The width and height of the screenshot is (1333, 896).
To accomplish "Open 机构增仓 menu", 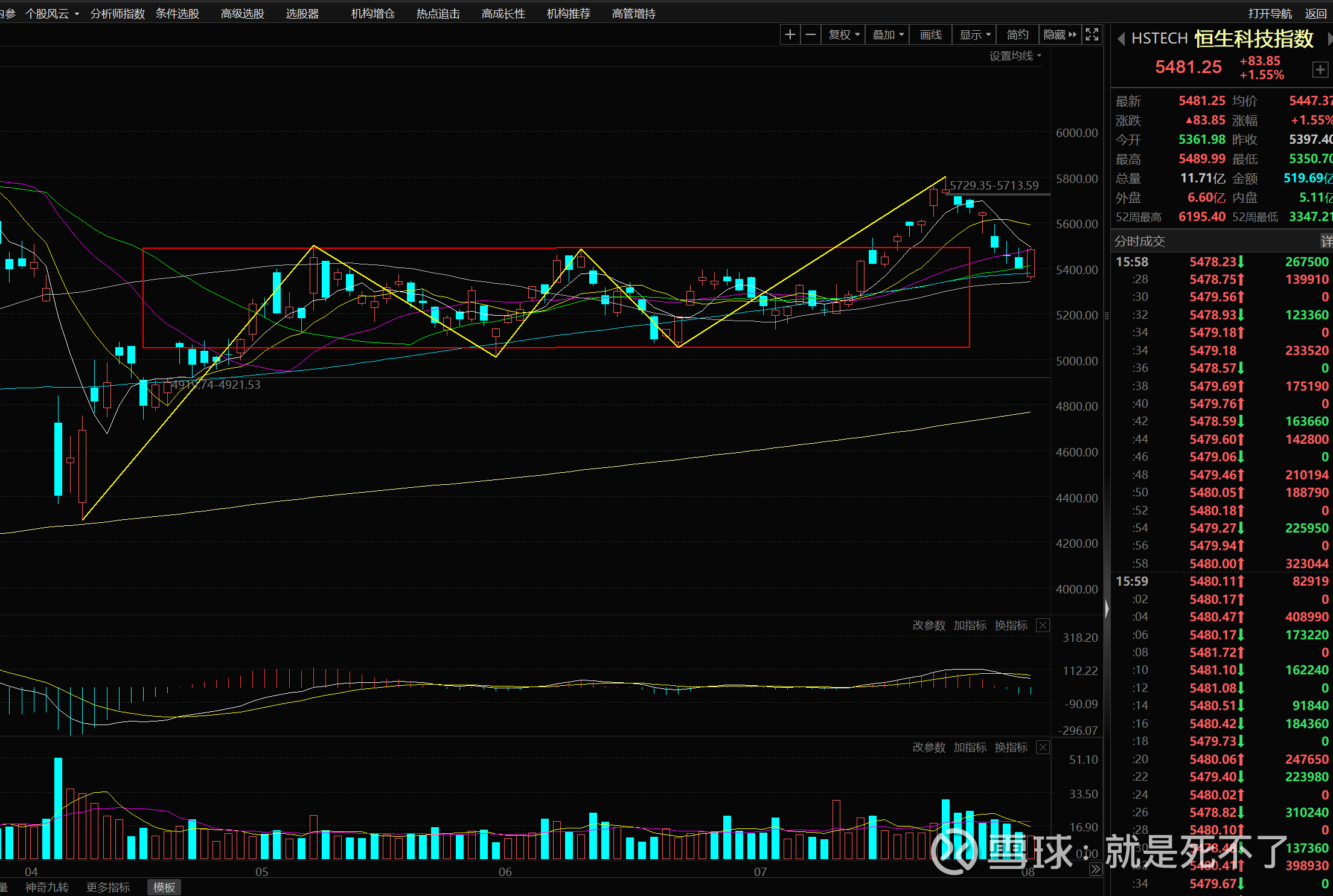I will point(373,13).
